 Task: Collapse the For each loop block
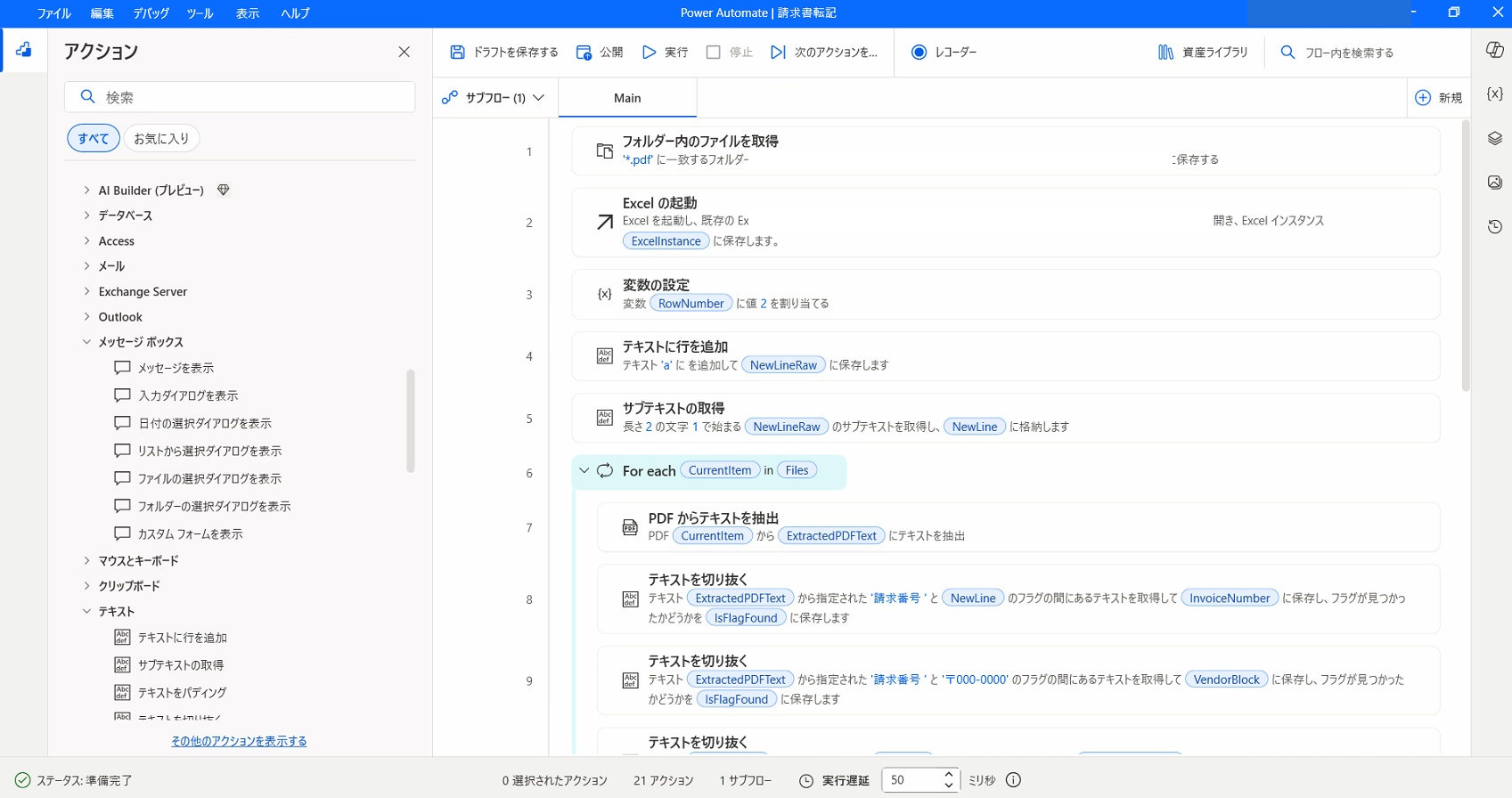[x=584, y=470]
